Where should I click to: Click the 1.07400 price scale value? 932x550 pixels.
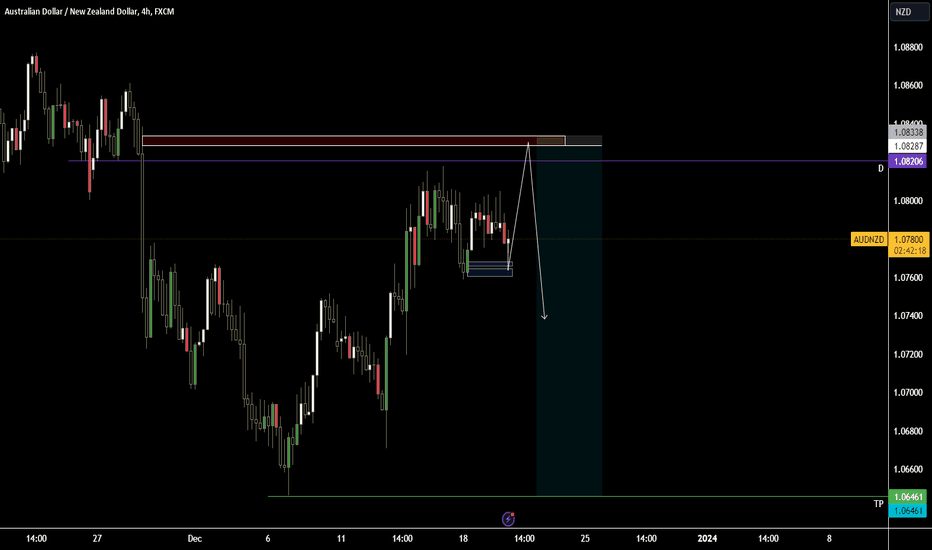click(908, 316)
